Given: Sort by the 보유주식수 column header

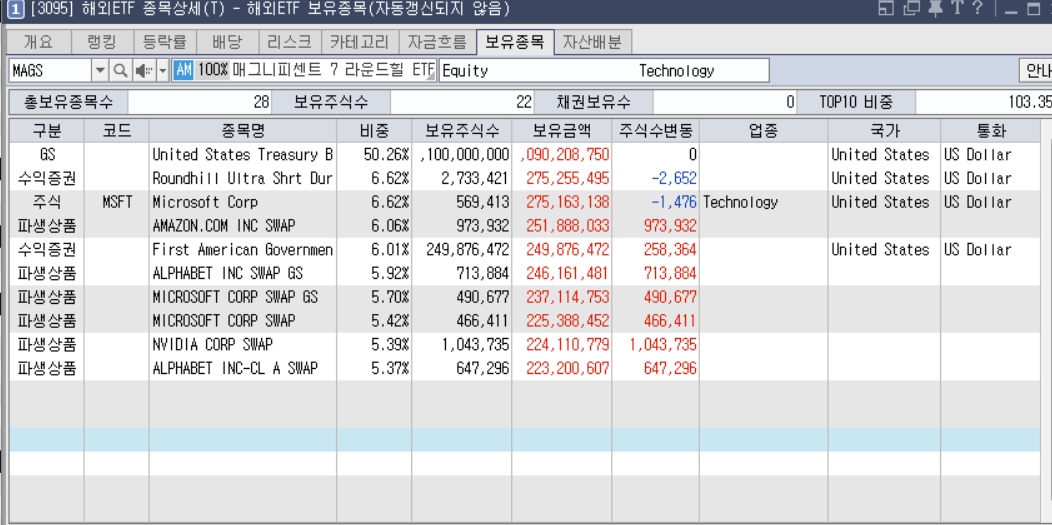Looking at the screenshot, I should click(x=462, y=131).
